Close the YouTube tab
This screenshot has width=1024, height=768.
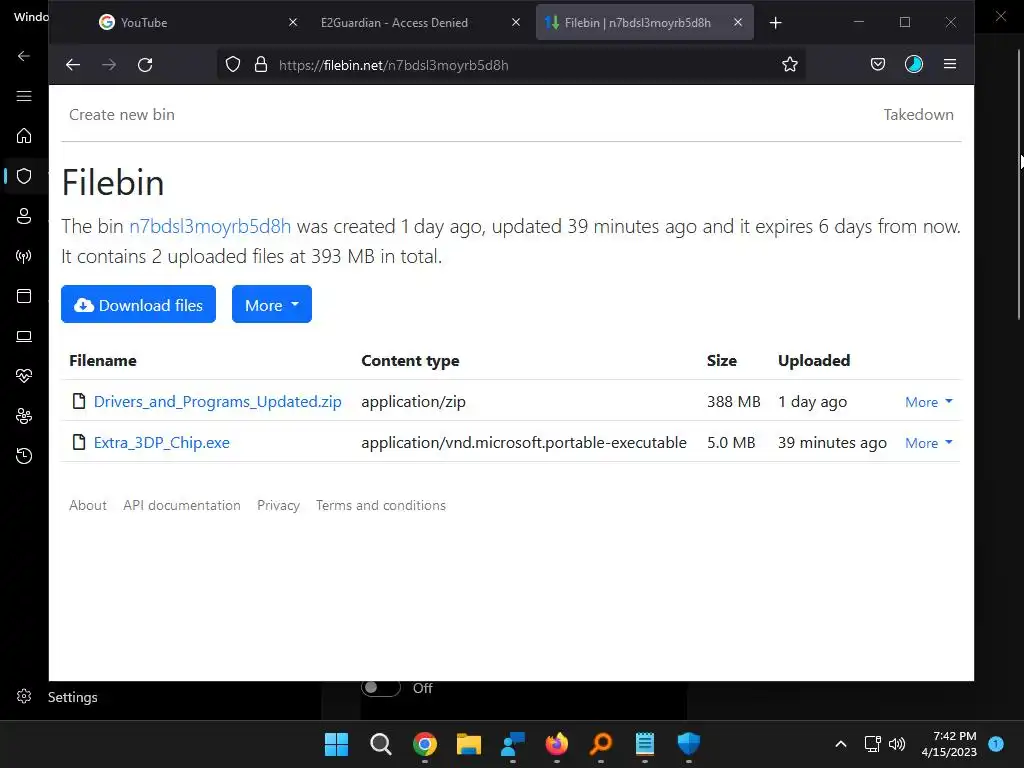(293, 23)
